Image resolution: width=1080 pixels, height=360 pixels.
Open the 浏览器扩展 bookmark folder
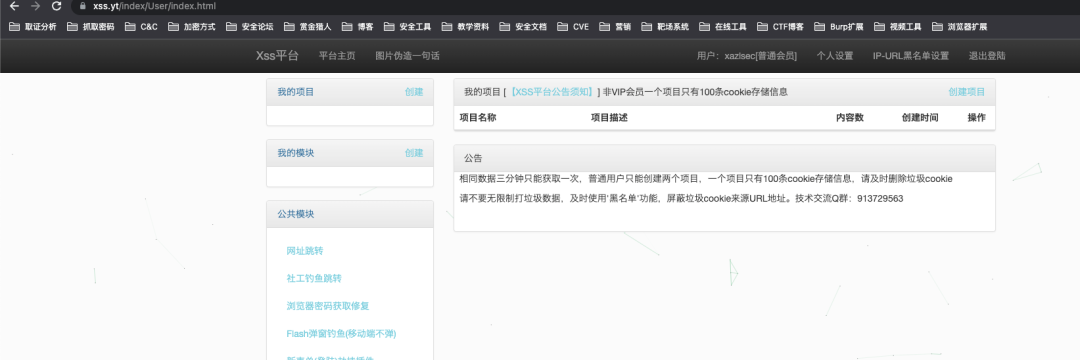[x=959, y=27]
